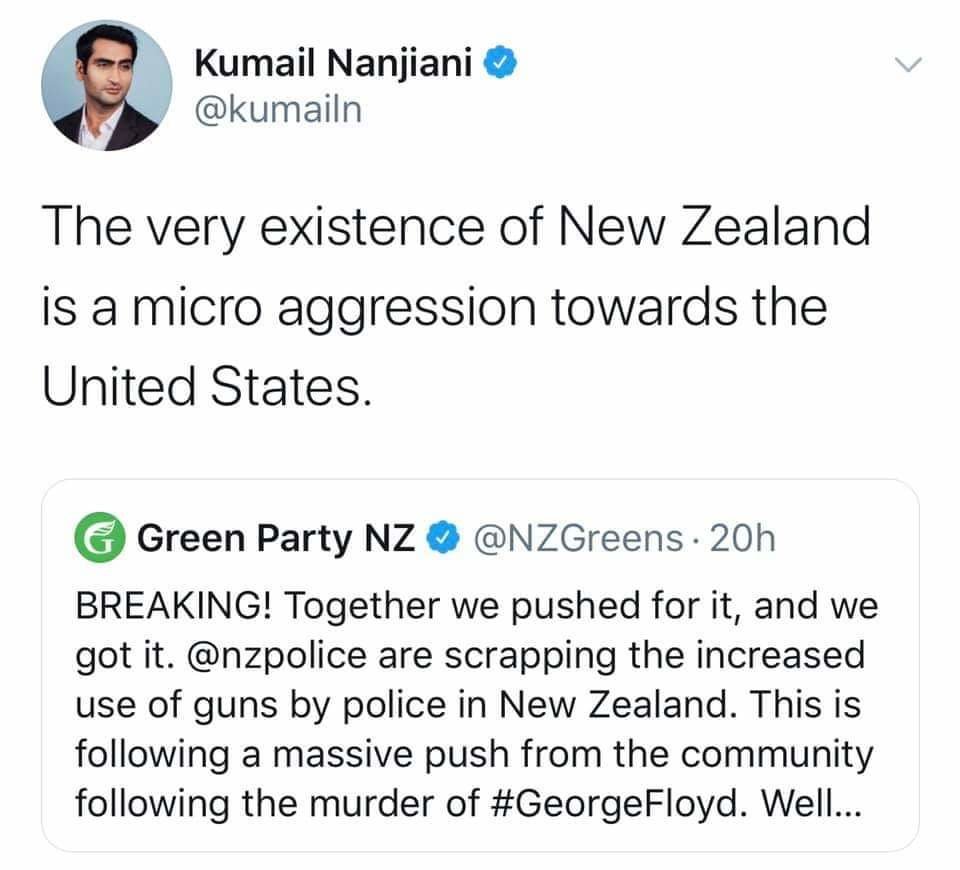Click "The very existence of New Zealand" line
This screenshot has width=960, height=870.
click(x=455, y=229)
